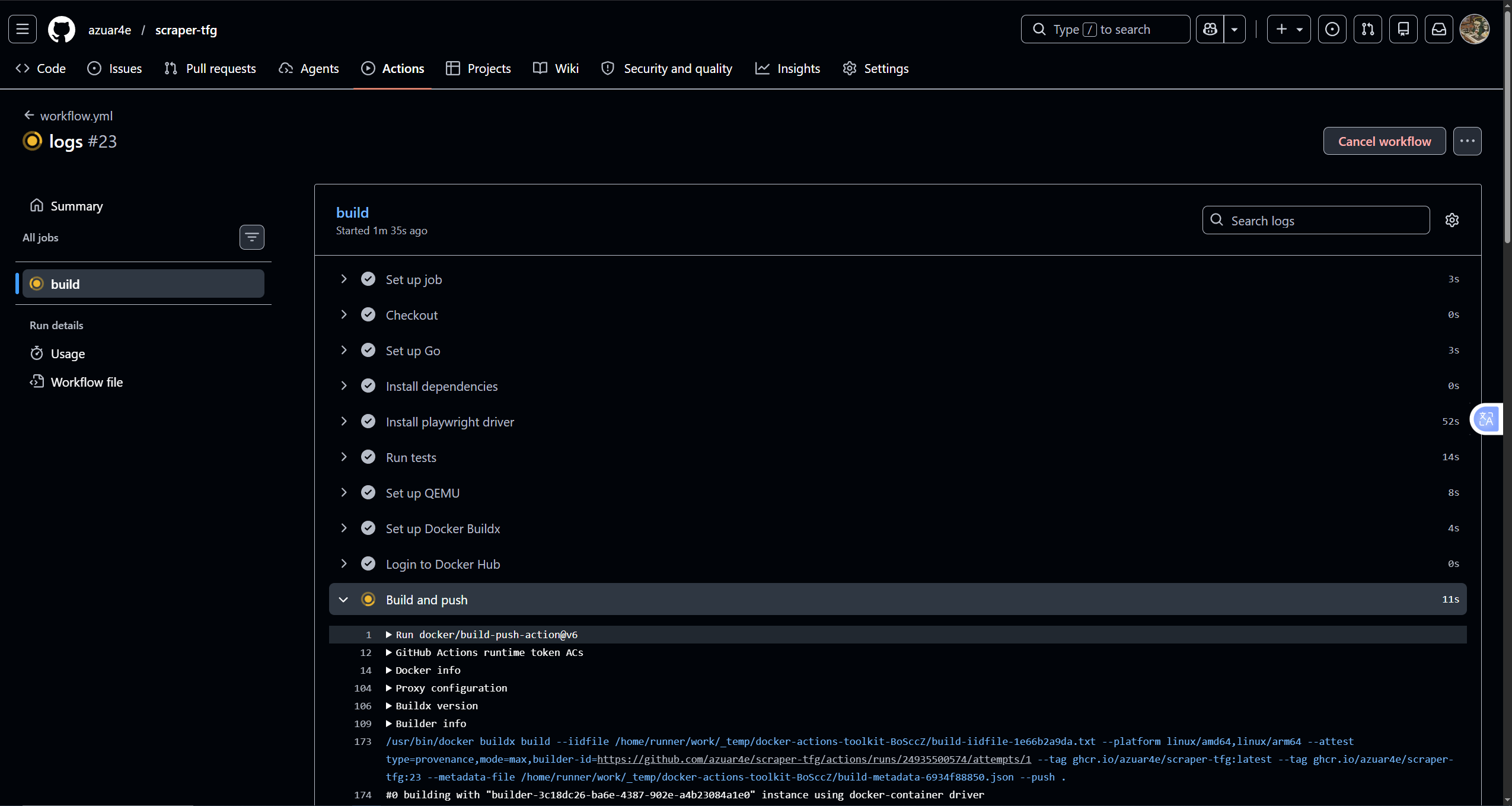Collapse the Build and push step
The image size is (1512, 806).
click(x=898, y=599)
